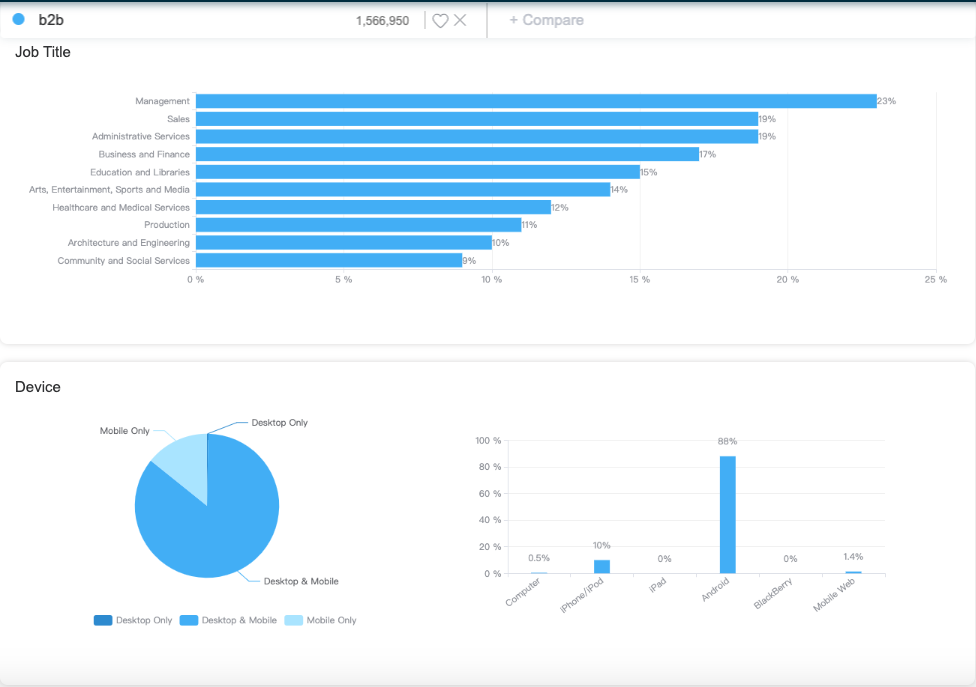Click the Sales axis label
Viewport: 976px width, 687px height.
(178, 119)
